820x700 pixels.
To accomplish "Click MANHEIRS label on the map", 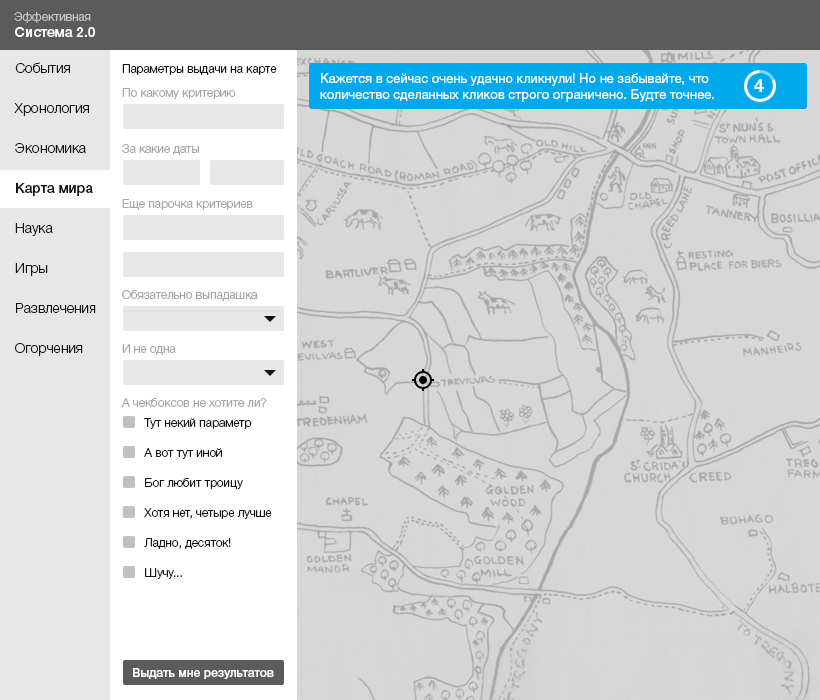I will 772,349.
